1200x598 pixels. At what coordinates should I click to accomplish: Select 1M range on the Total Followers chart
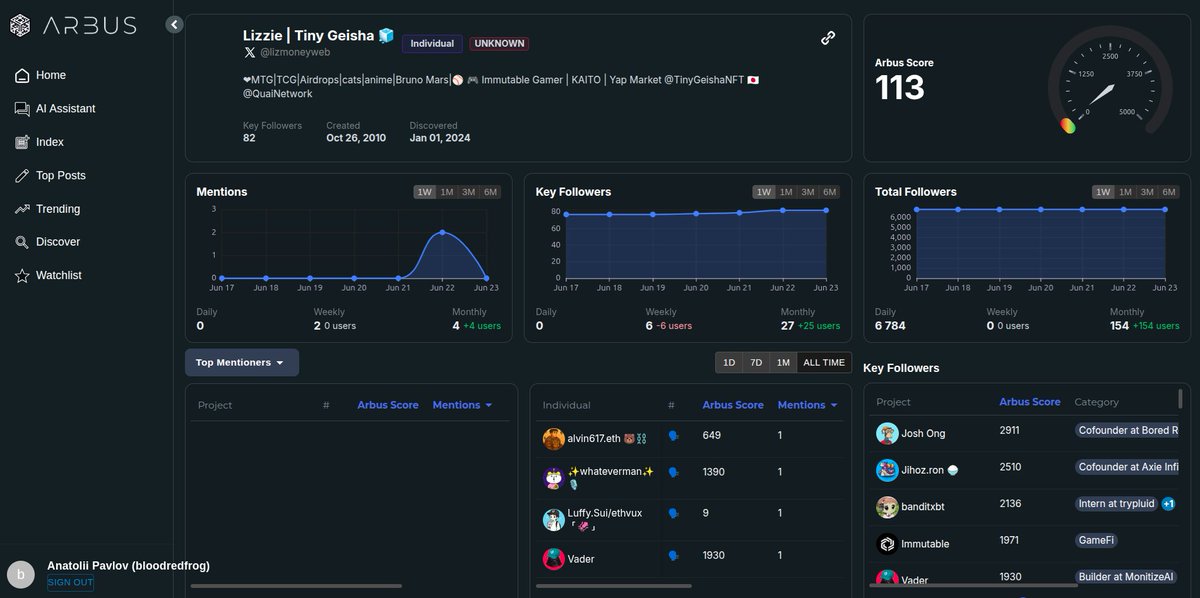tap(1125, 192)
